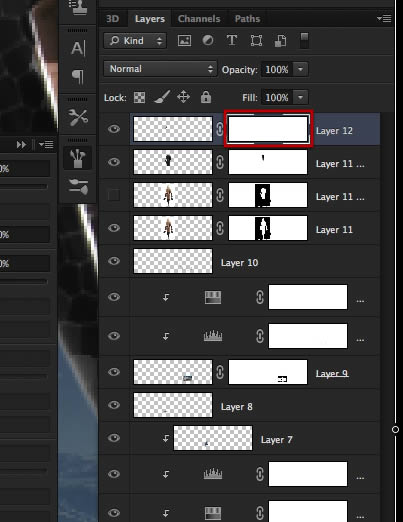Click the Fill 100% value field
This screenshot has height=522, width=403.
277,98
